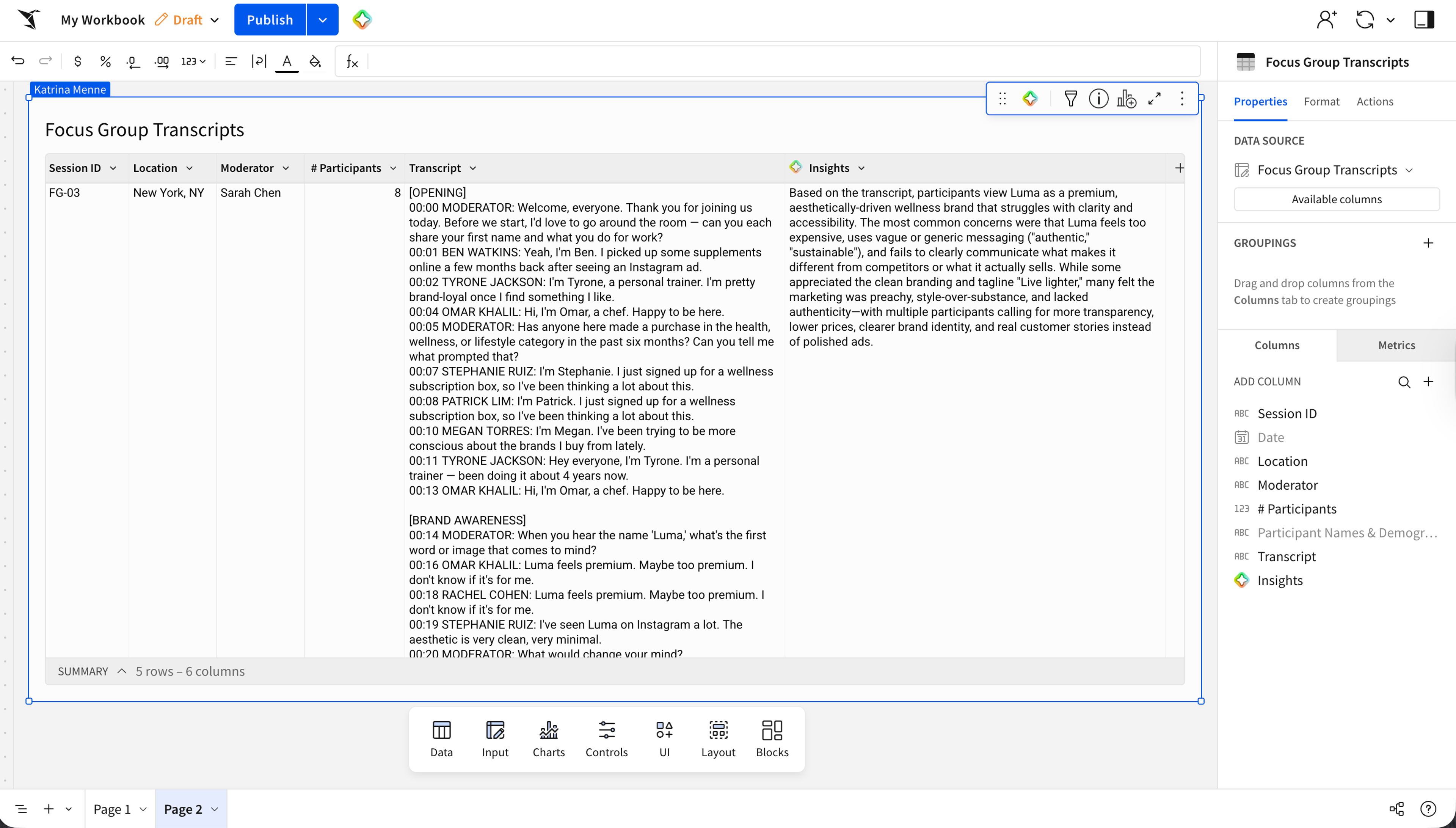Click the Sigma home logo icon
The image size is (1456, 828).
point(29,19)
